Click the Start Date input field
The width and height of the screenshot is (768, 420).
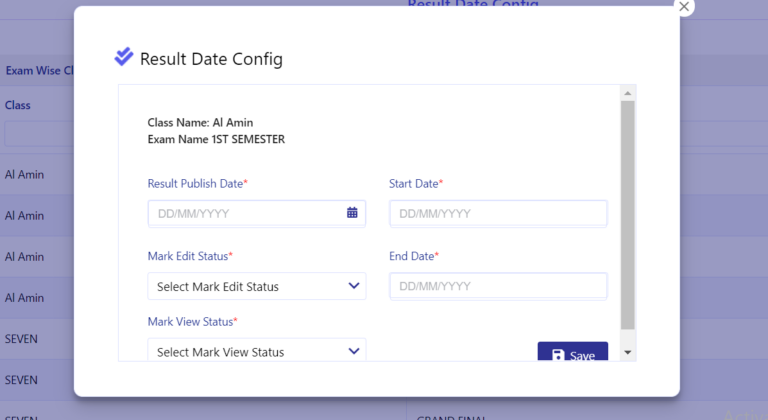[498, 213]
